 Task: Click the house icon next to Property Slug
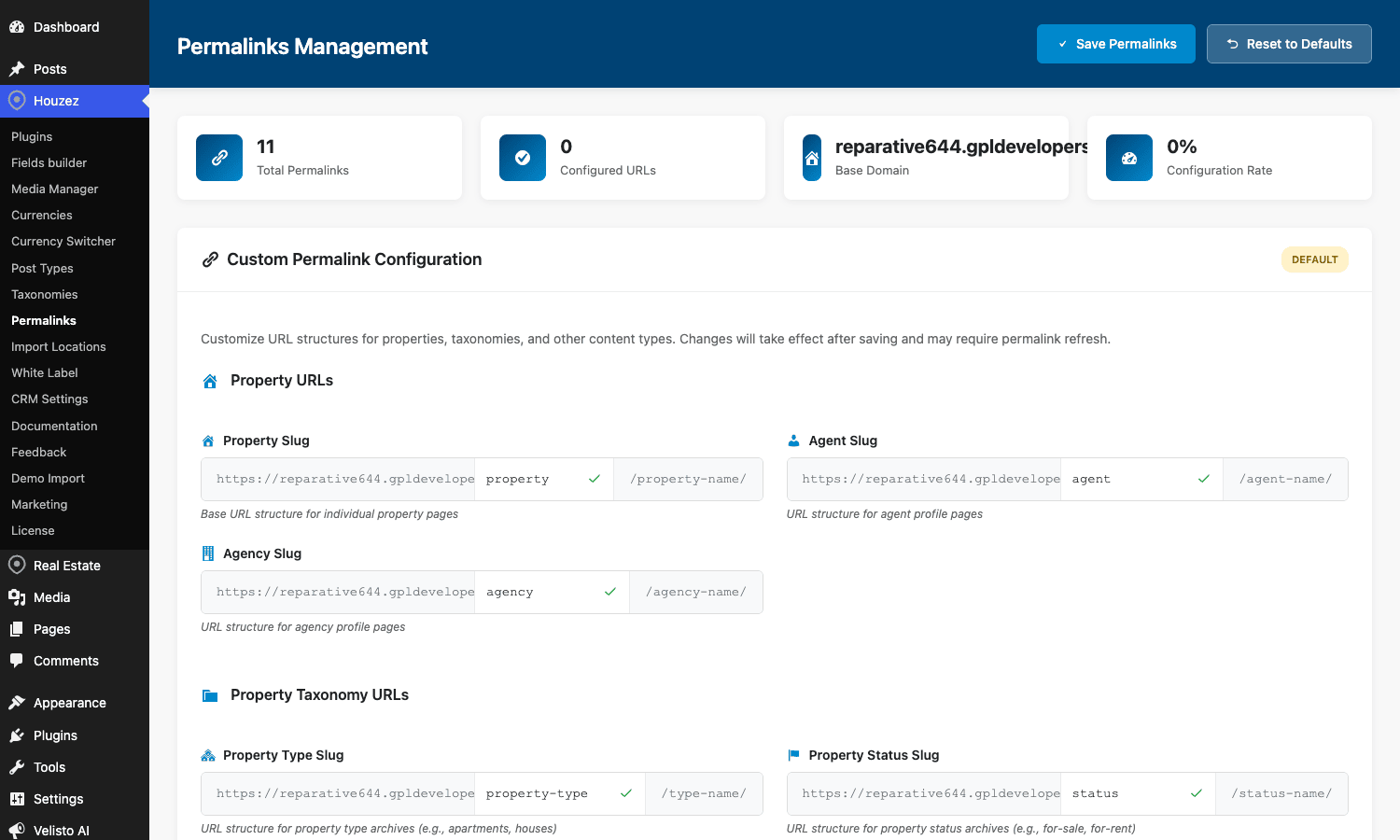208,441
